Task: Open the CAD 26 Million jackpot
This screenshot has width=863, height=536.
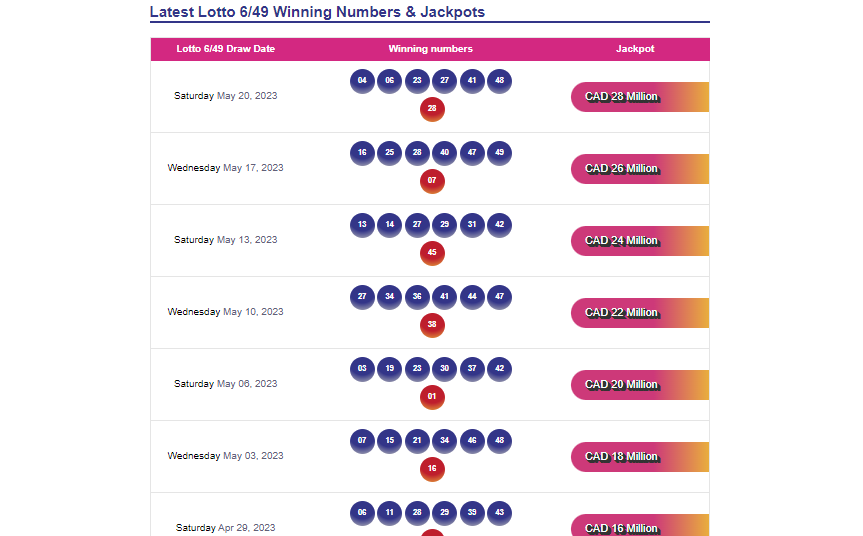Action: click(x=640, y=169)
